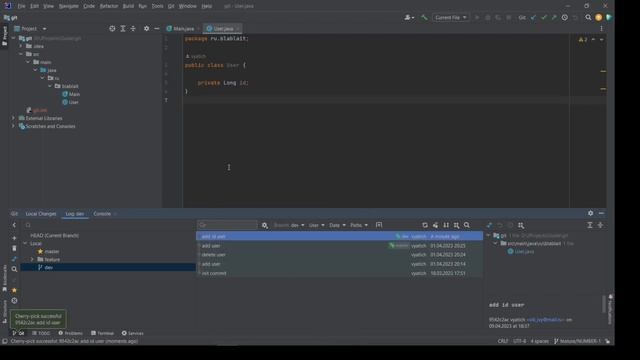This screenshot has height=360, width=640.
Task: Expand the feature branch folder
Action: click(x=32, y=259)
